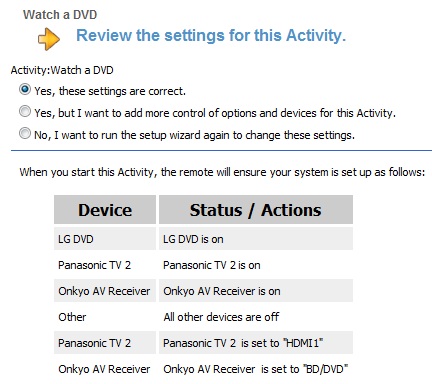Click the 'Watch a DVD' page title

click(x=60, y=15)
